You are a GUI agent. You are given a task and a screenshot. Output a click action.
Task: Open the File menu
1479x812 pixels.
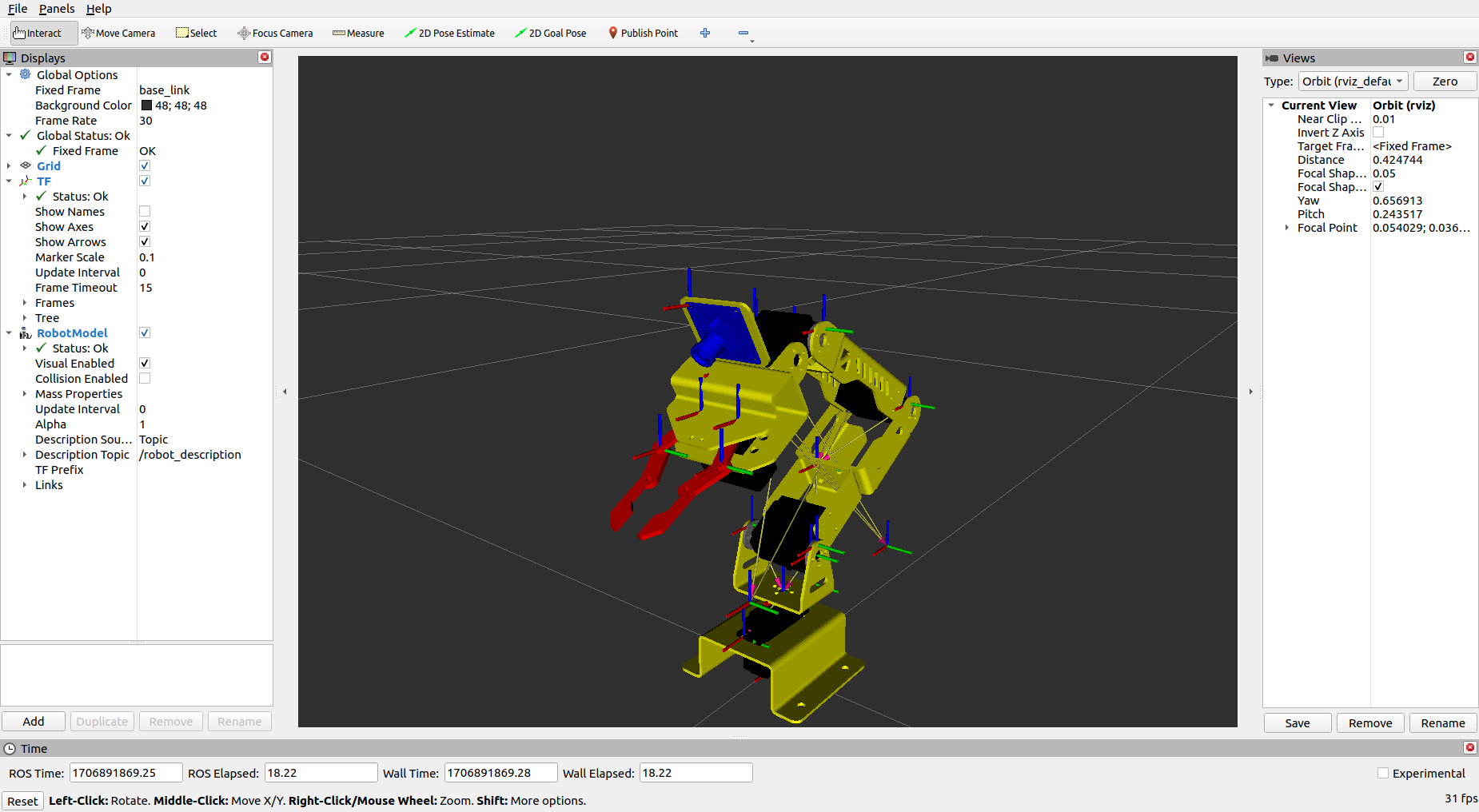[x=17, y=9]
